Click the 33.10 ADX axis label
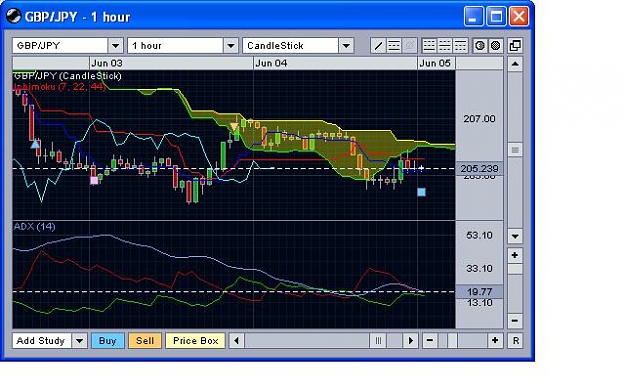This screenshot has height=391, width=625. (479, 269)
